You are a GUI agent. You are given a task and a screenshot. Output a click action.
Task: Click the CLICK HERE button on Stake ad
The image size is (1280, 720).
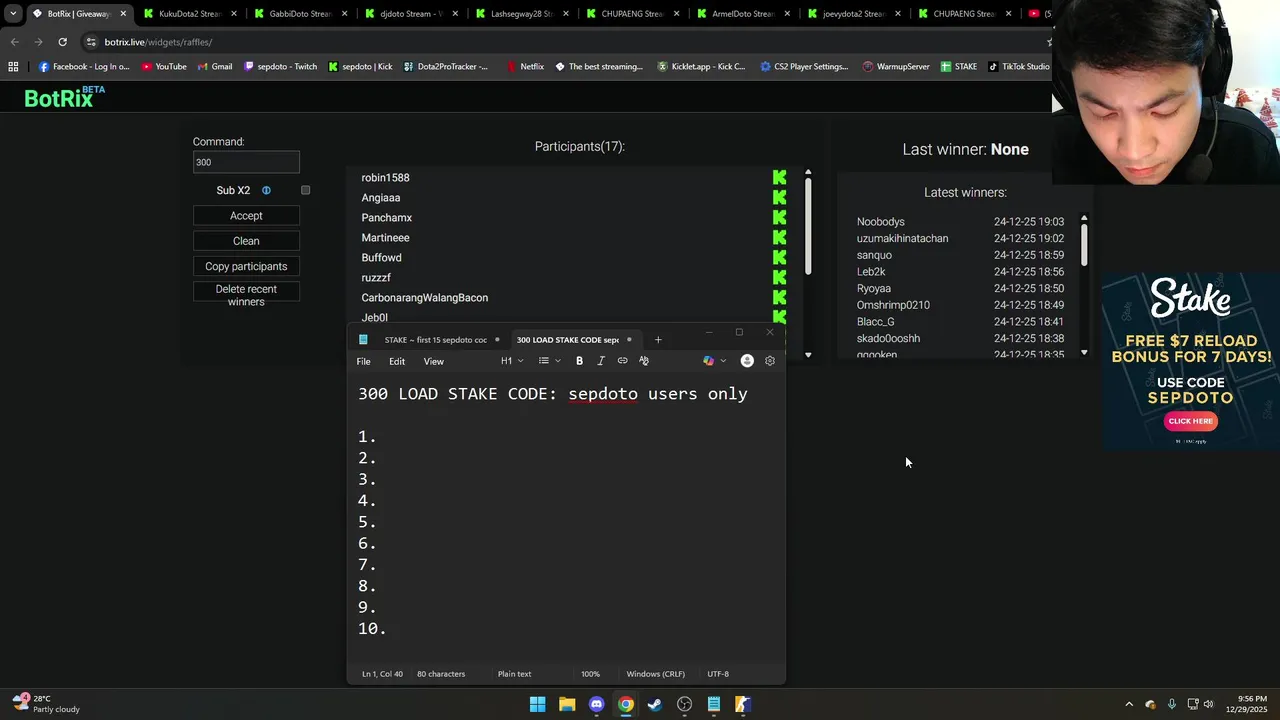coord(1190,421)
